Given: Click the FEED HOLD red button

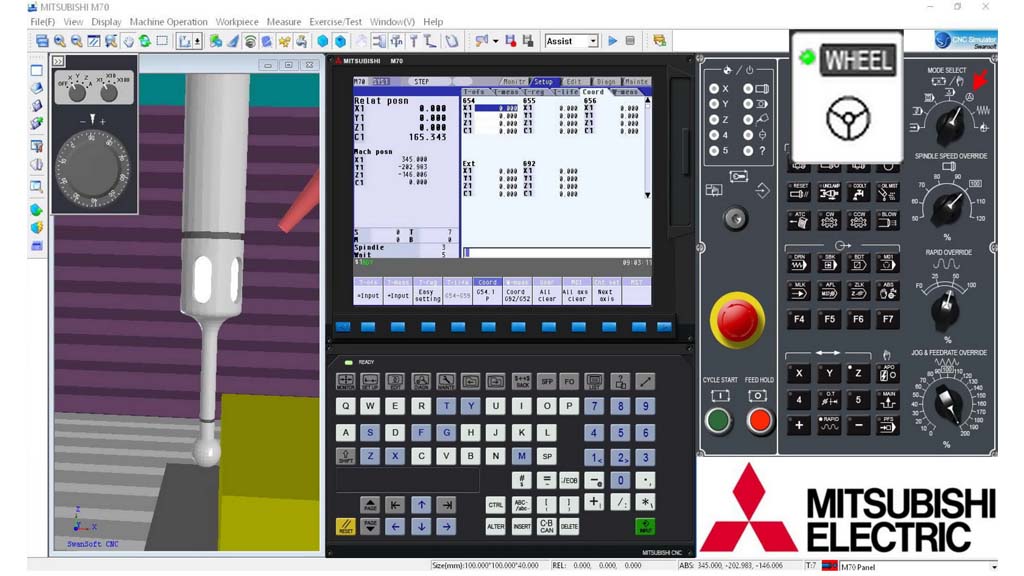Looking at the screenshot, I should (x=759, y=421).
